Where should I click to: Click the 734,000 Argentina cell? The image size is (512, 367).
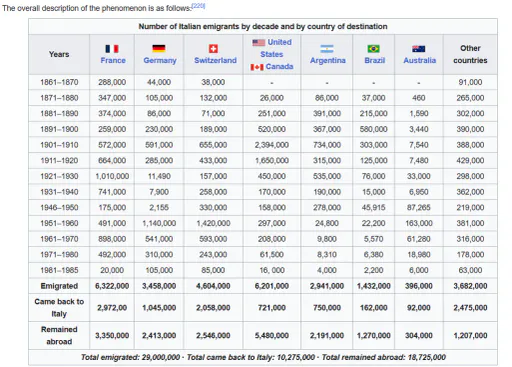[x=327, y=145]
